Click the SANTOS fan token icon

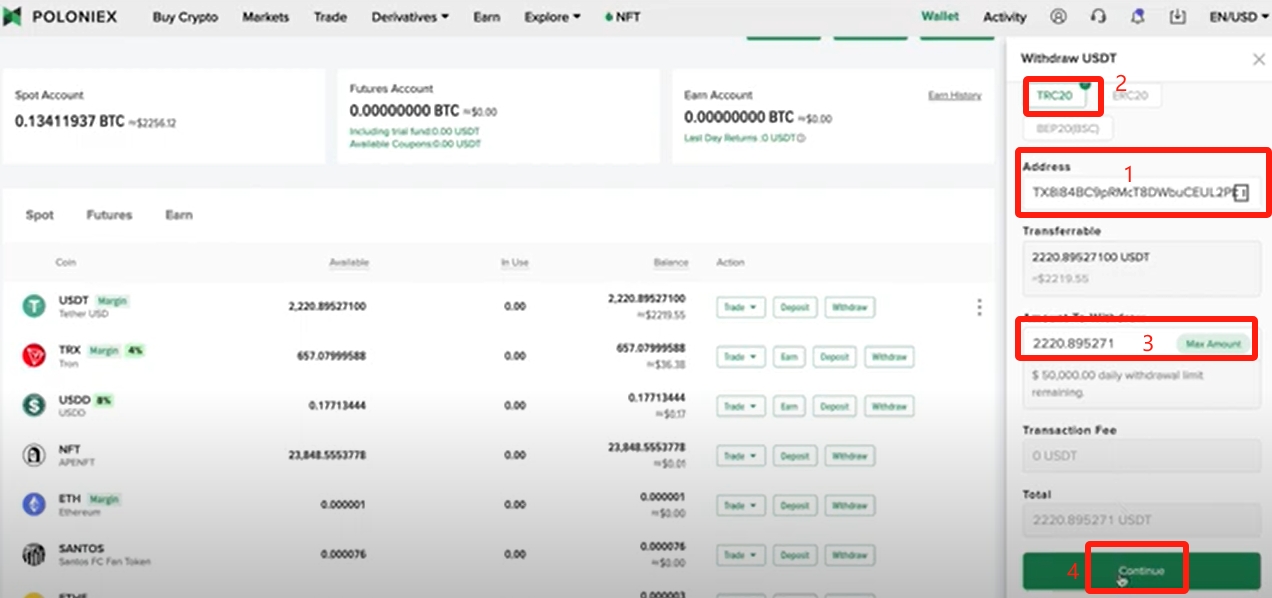tap(34, 554)
